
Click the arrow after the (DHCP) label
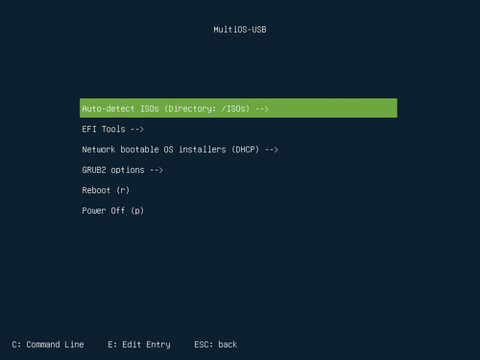(272, 150)
